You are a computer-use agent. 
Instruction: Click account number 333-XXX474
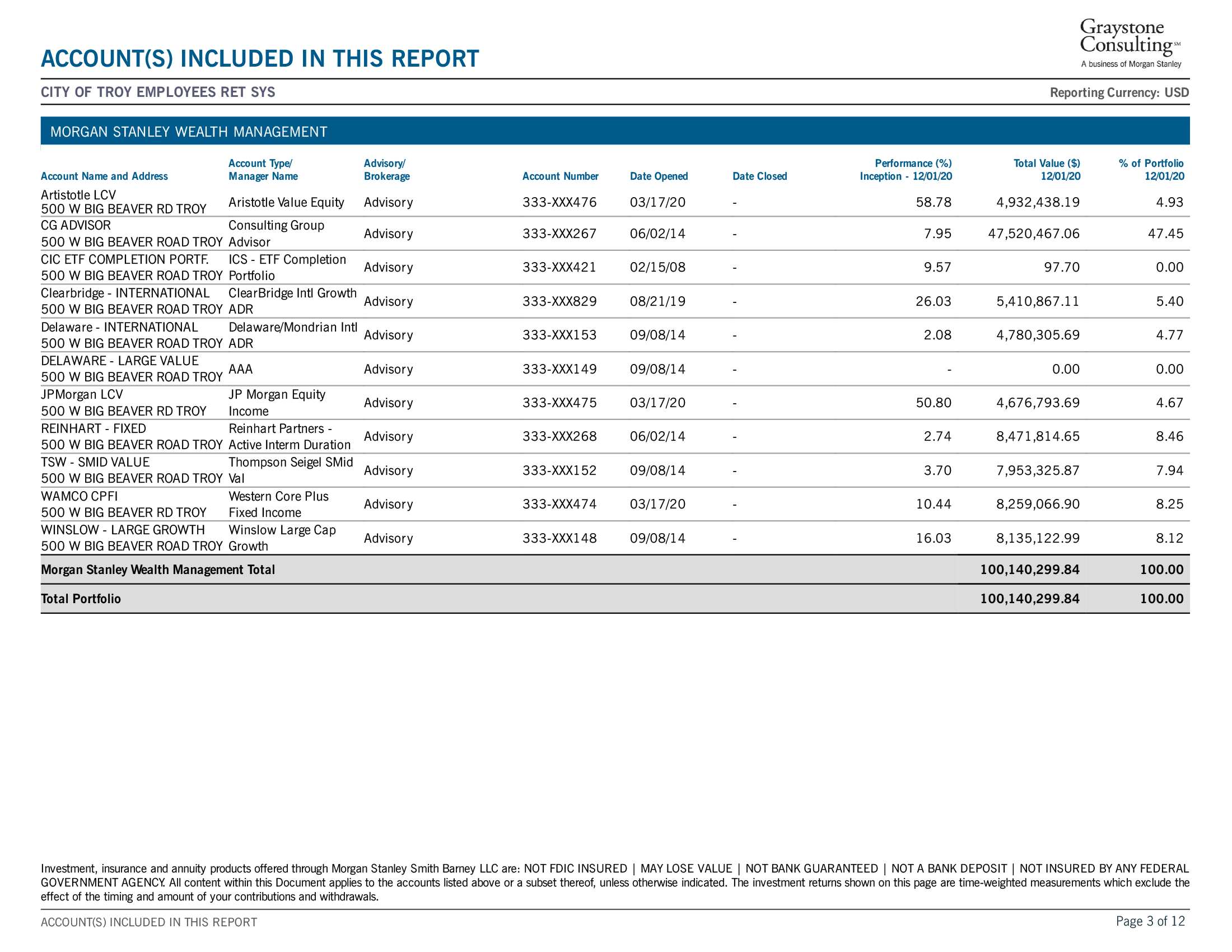click(559, 504)
